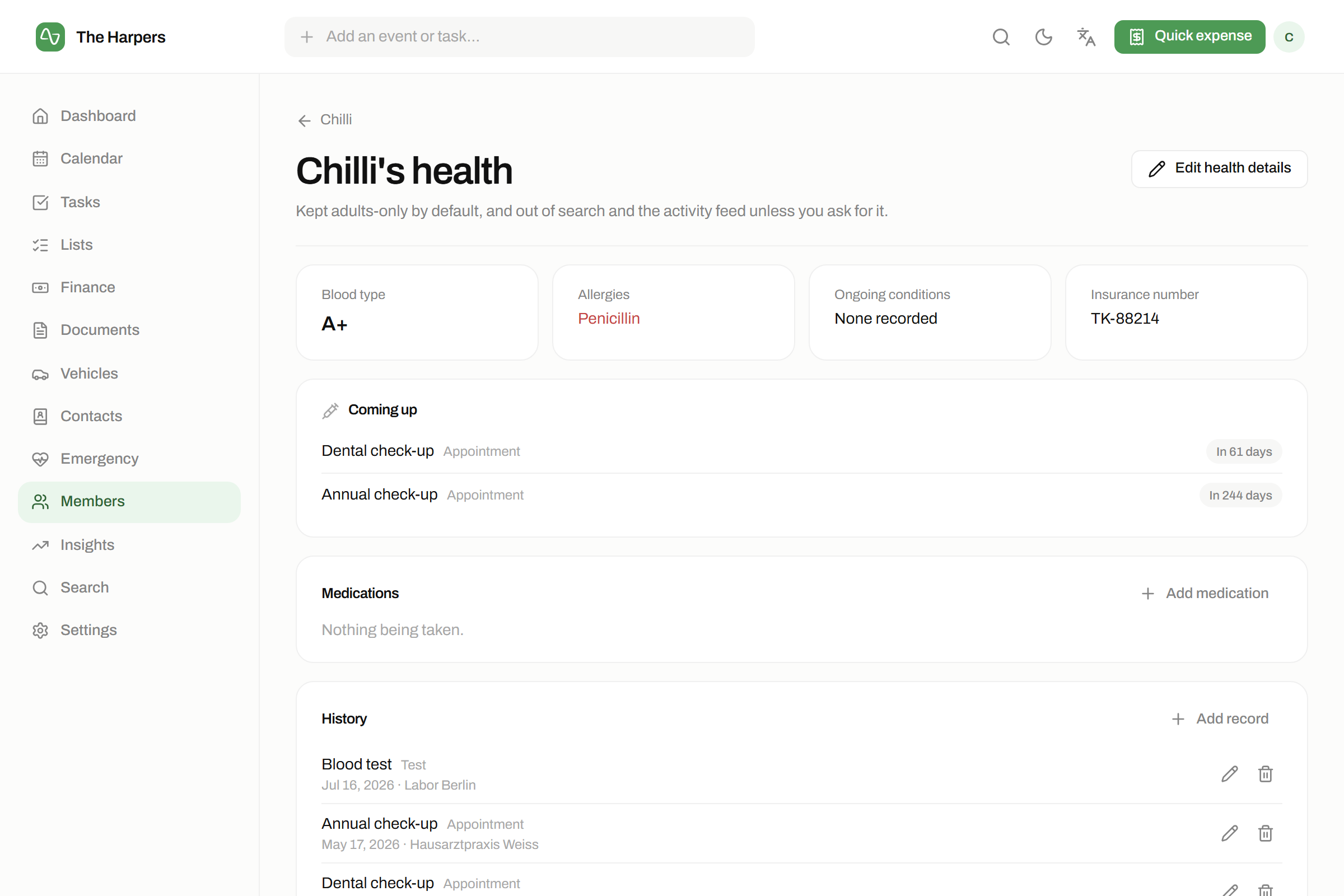
Task: Go back using the arrow beside Chilli
Action: 304,120
